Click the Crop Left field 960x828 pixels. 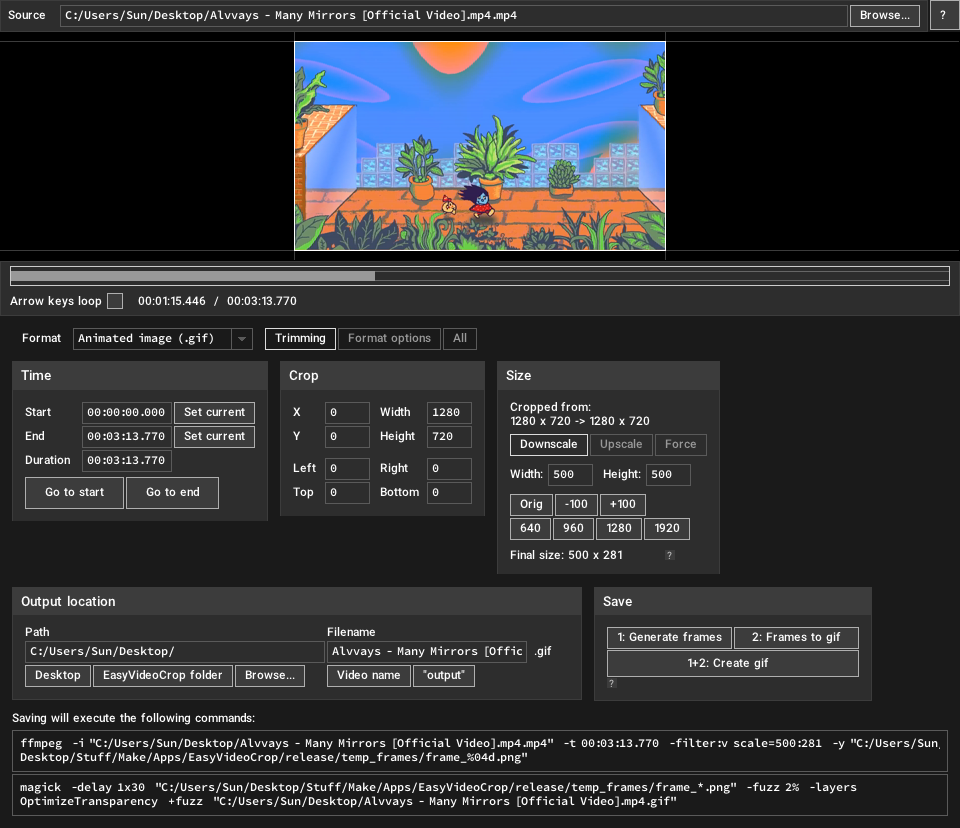(x=347, y=469)
